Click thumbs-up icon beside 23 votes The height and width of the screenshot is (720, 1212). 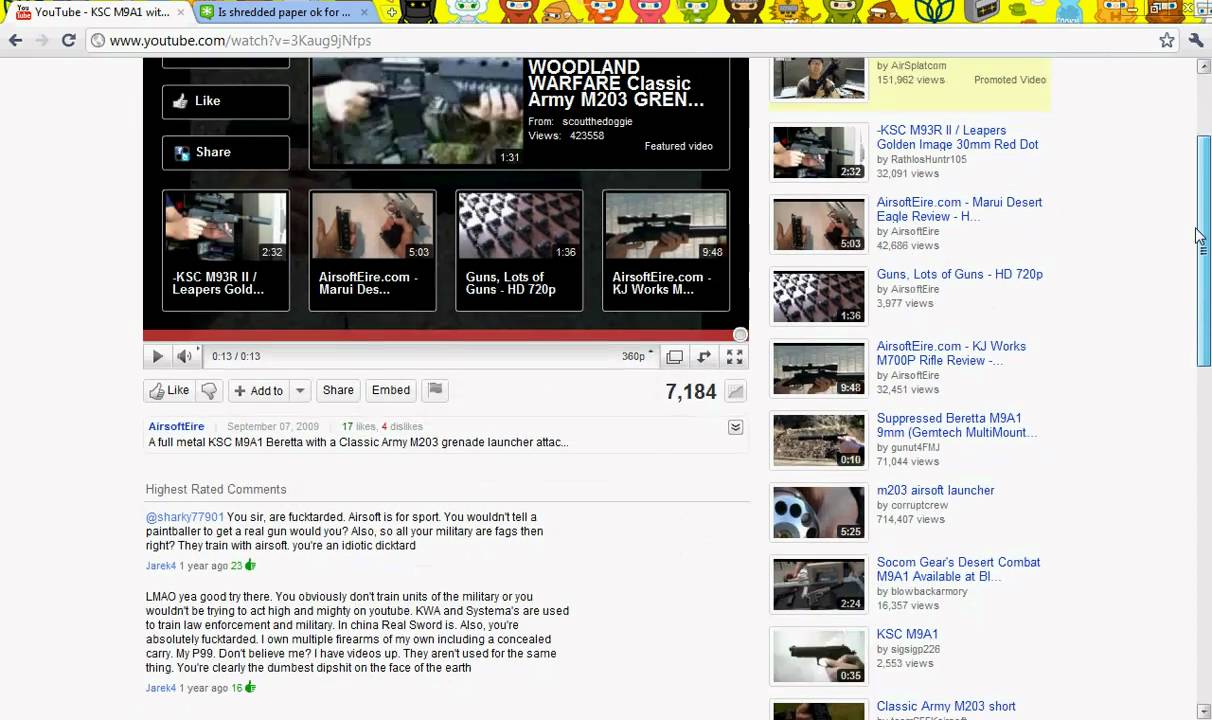250,565
